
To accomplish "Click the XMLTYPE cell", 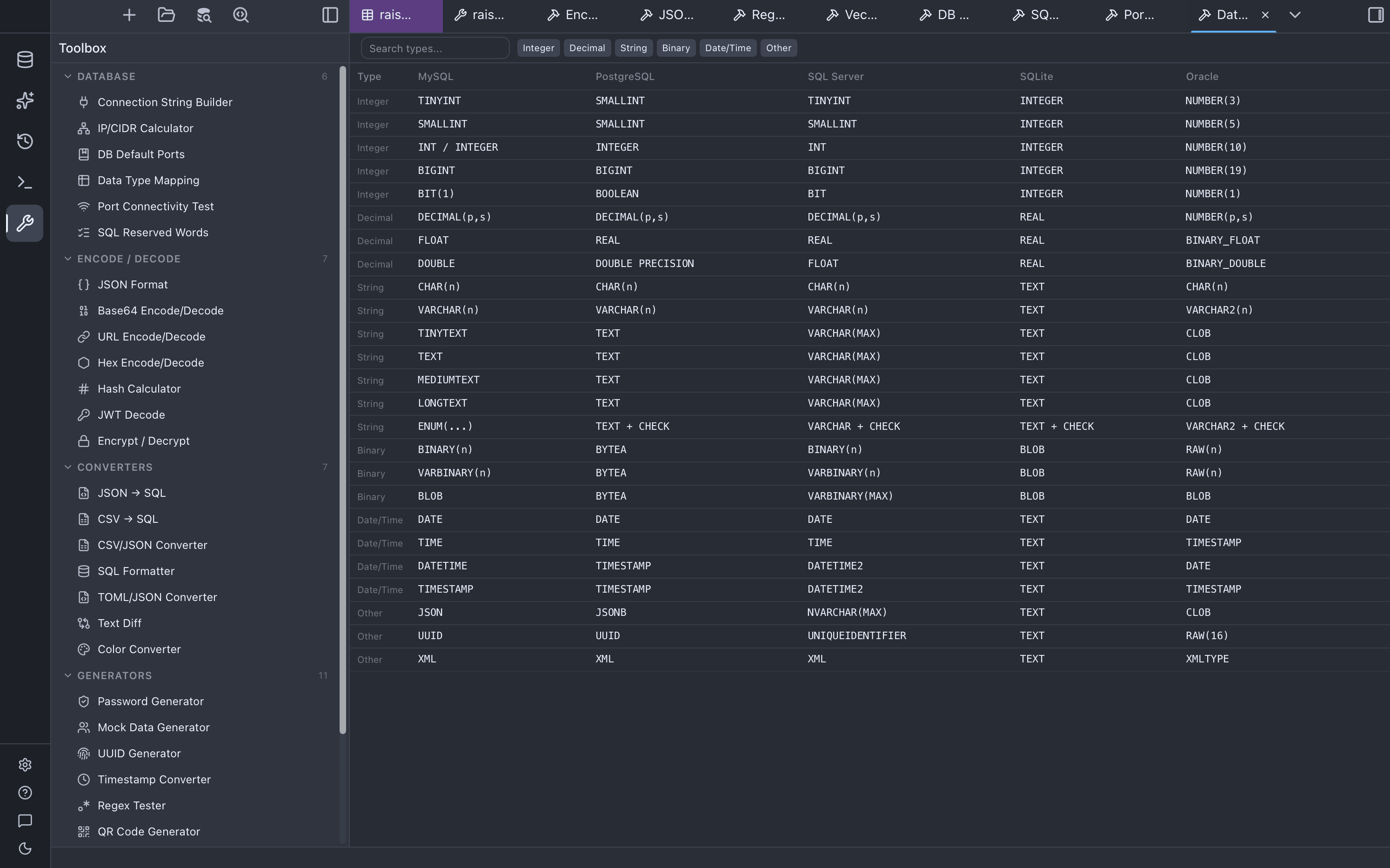I will click(x=1208, y=659).
